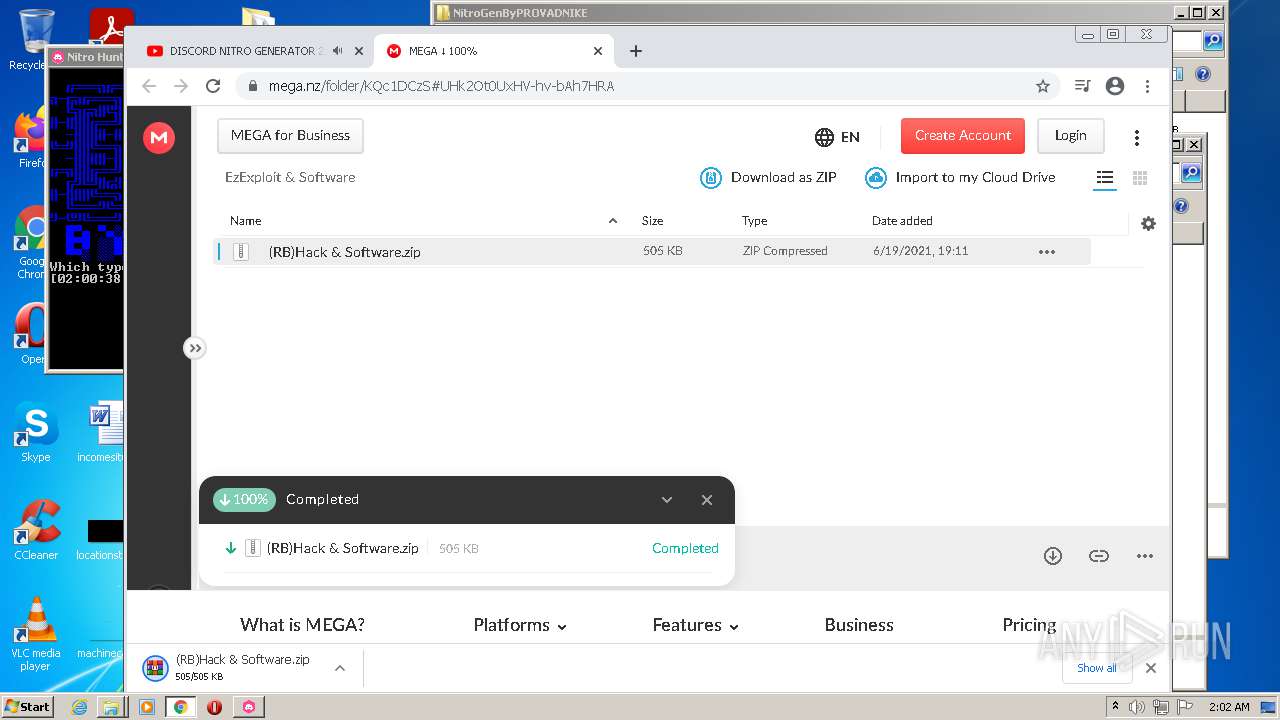Launch Internet Explorer from taskbar
This screenshot has height=720, width=1280.
point(79,707)
